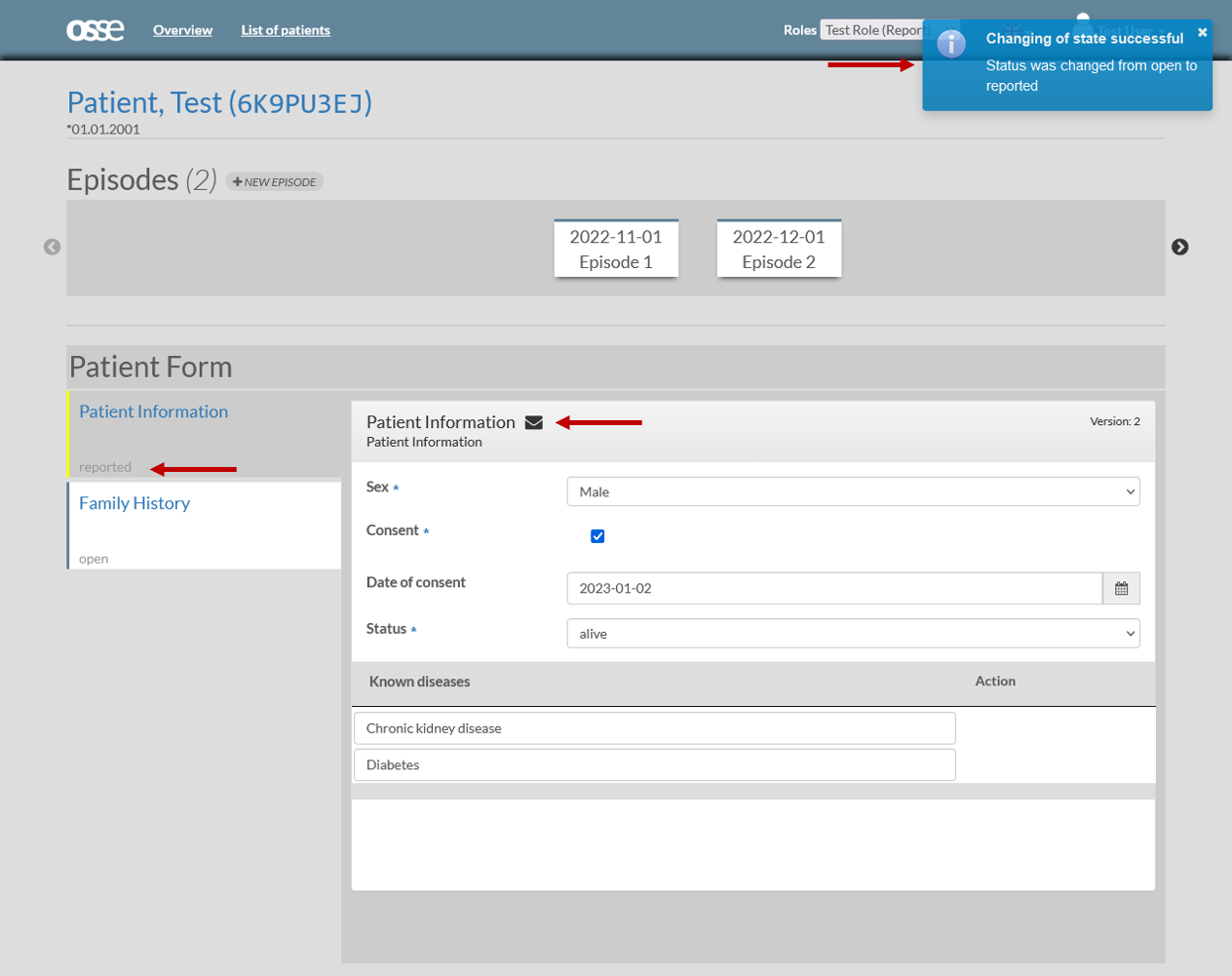Open the Date of consent calendar picker
This screenshot has width=1232, height=976.
point(1121,588)
